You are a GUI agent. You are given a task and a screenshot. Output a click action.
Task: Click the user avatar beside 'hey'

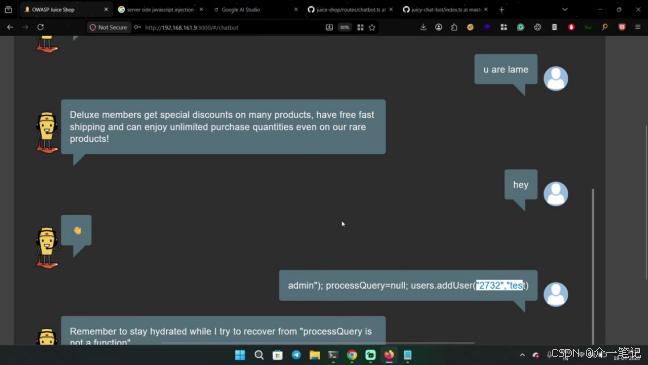tap(555, 193)
